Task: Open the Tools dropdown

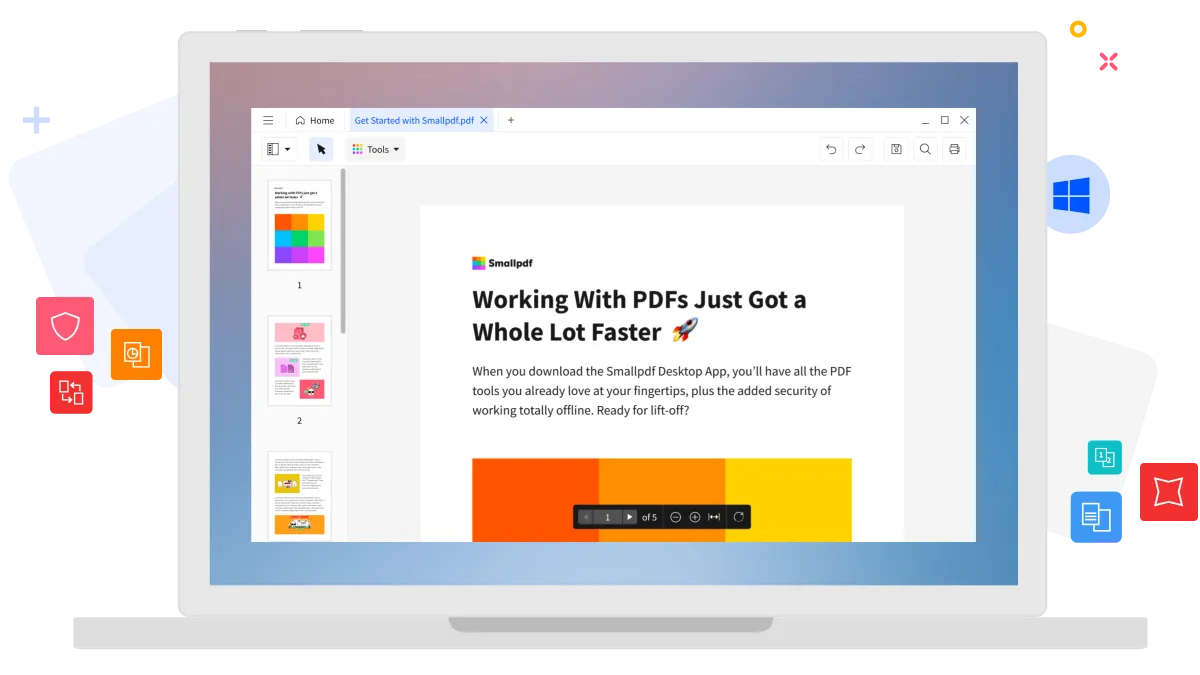Action: pos(375,148)
